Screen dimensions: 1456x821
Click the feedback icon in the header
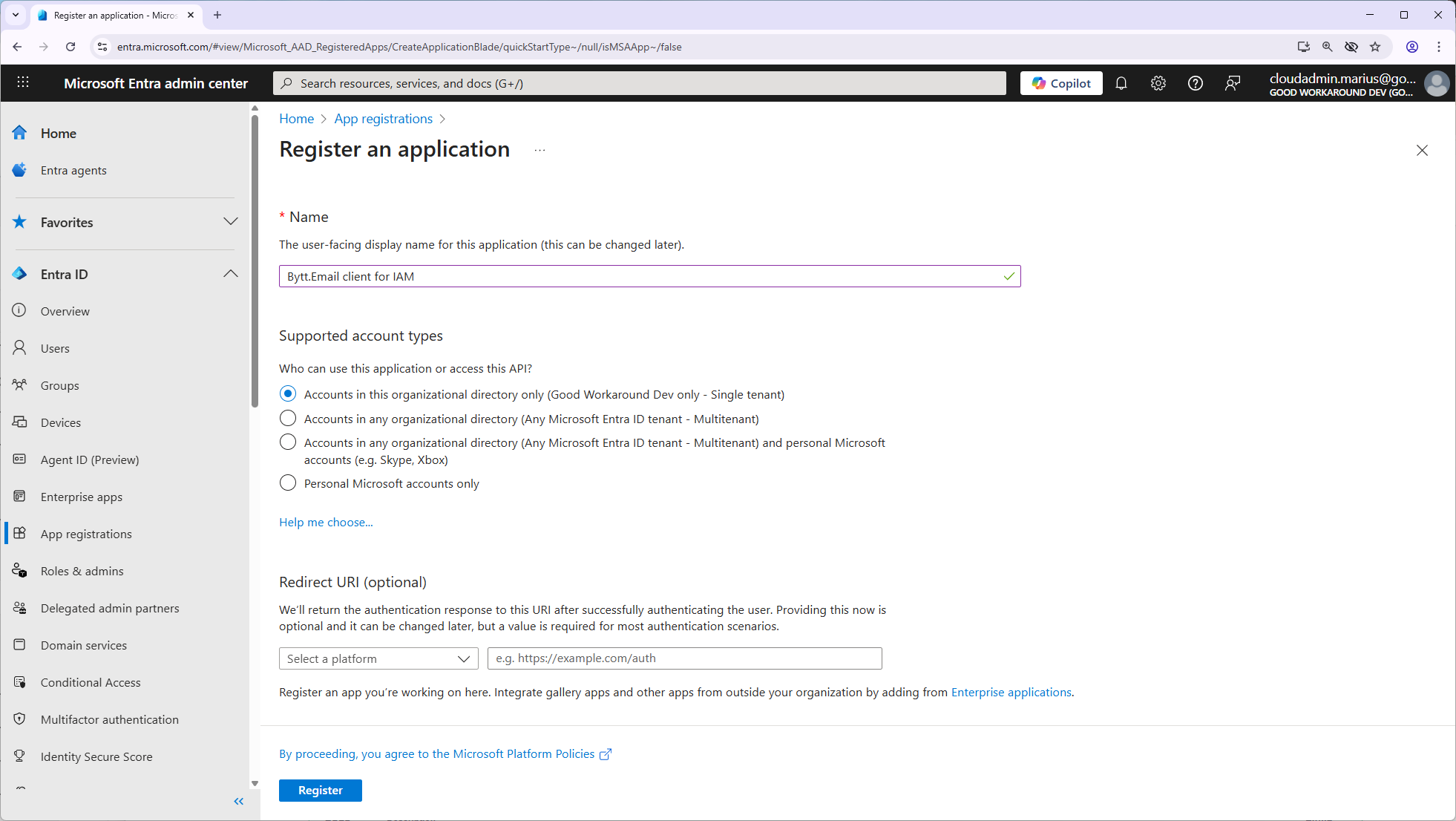click(1232, 83)
